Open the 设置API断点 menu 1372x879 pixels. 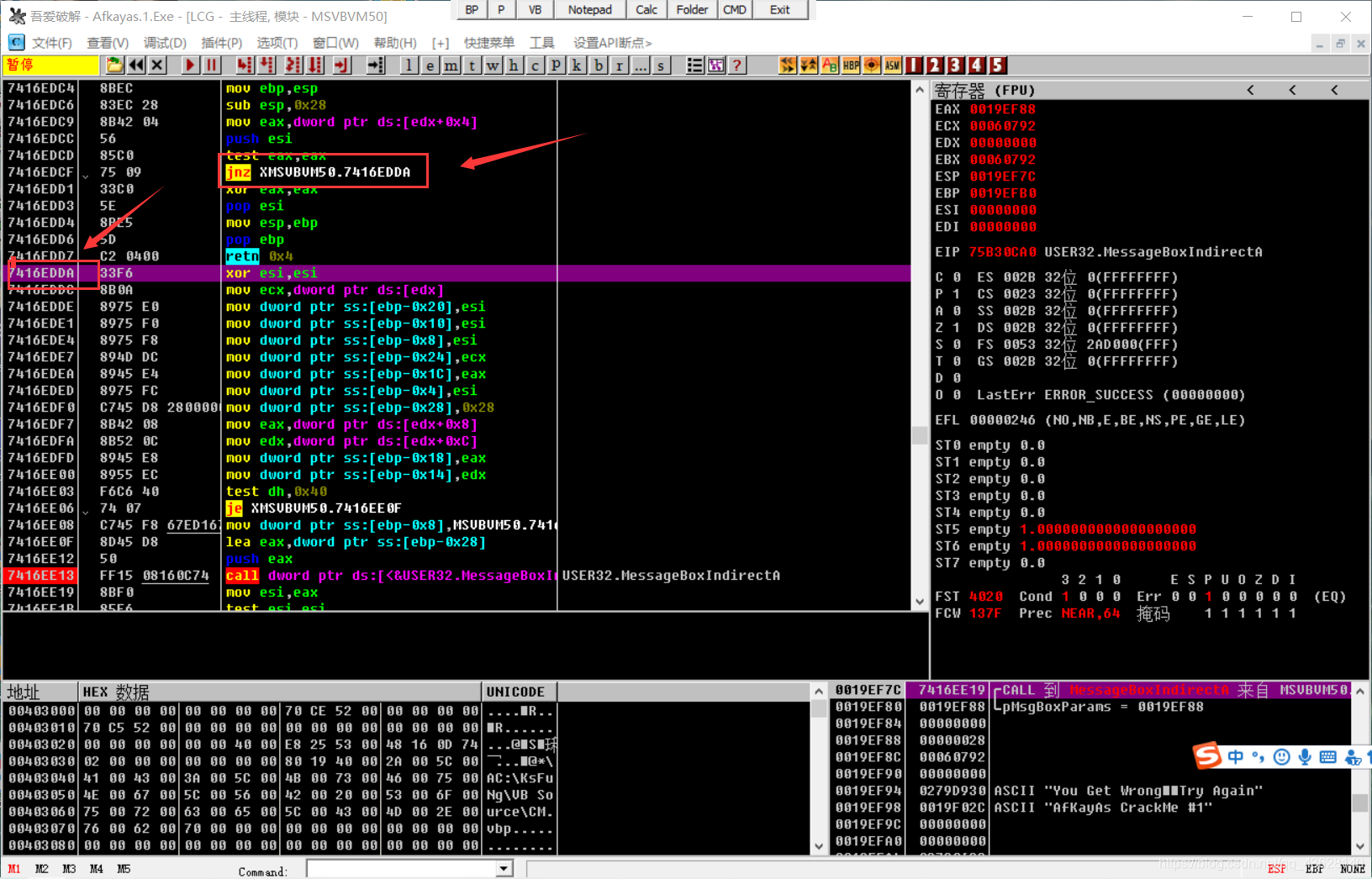(x=612, y=43)
